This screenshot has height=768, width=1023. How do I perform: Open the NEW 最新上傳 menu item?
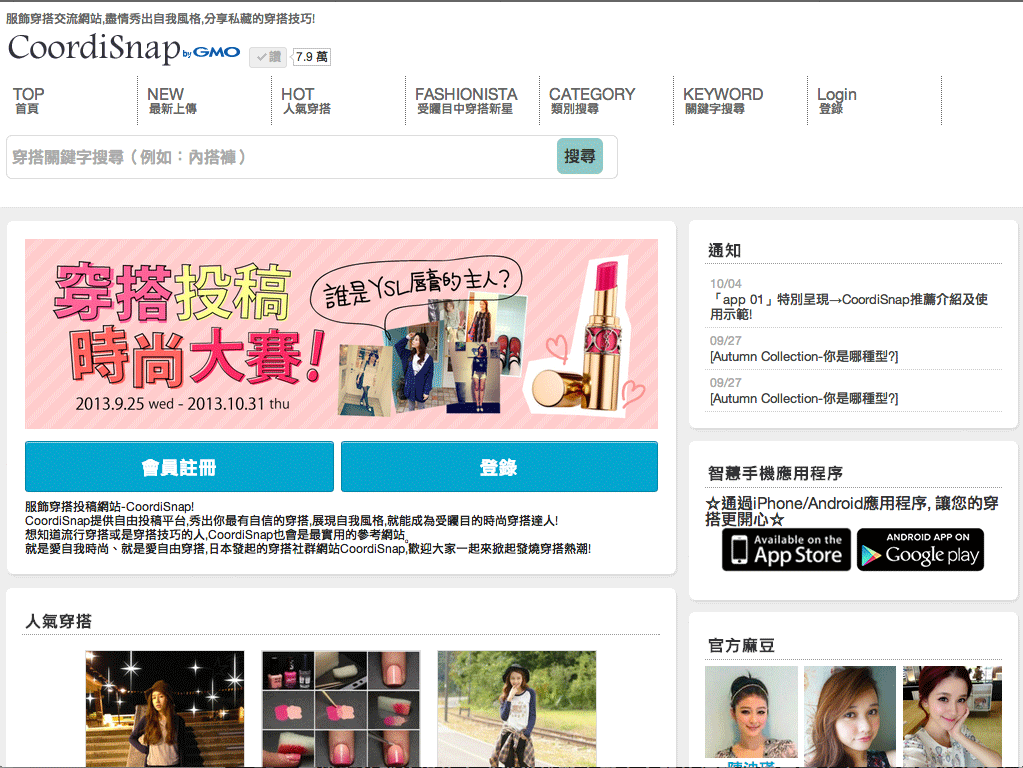pyautogui.click(x=172, y=100)
